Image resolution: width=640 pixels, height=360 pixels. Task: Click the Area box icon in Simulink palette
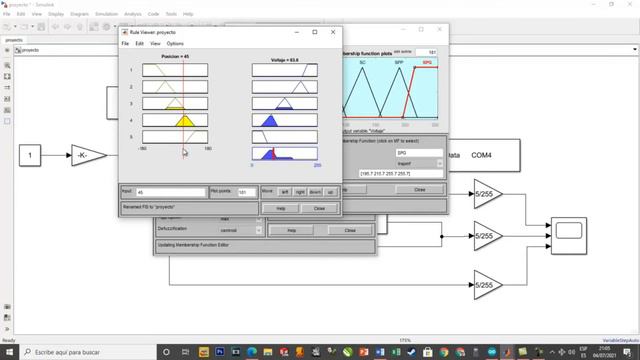[x=7, y=121]
